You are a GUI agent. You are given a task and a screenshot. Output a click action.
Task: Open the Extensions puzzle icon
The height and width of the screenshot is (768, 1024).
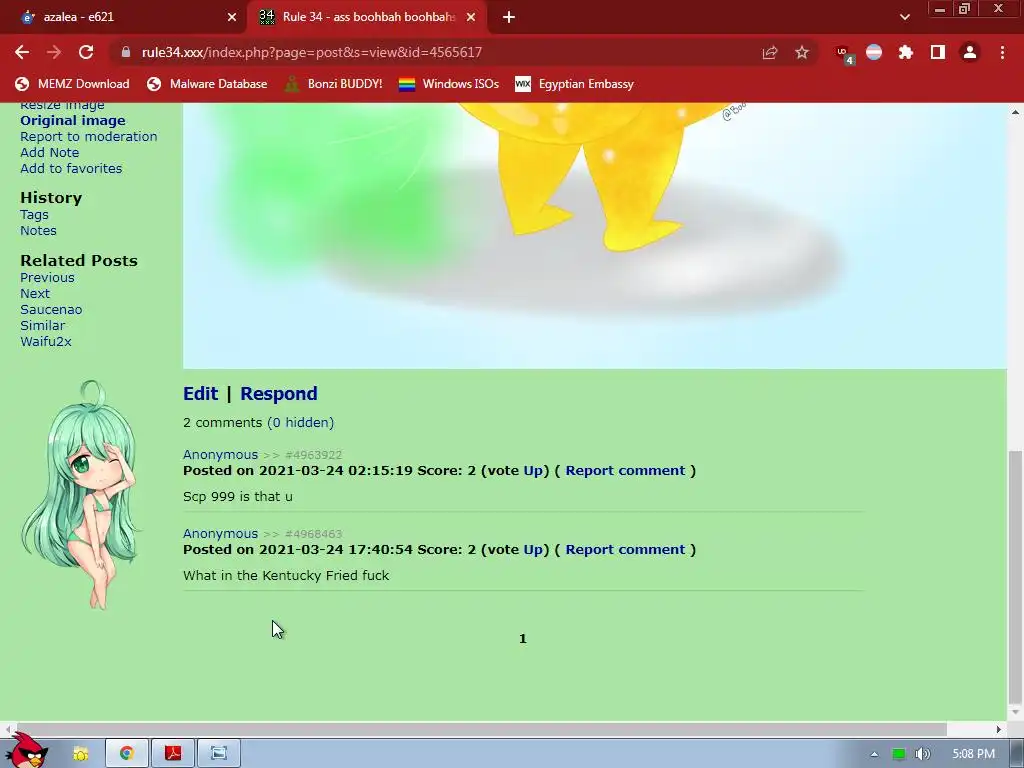coord(906,52)
